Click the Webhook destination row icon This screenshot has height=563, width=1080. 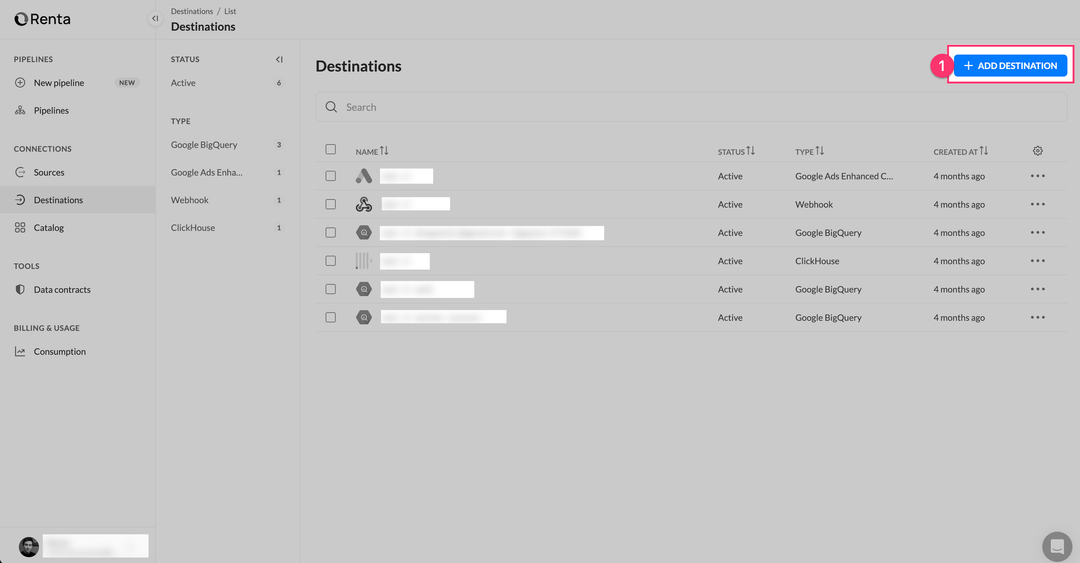pyautogui.click(x=364, y=205)
